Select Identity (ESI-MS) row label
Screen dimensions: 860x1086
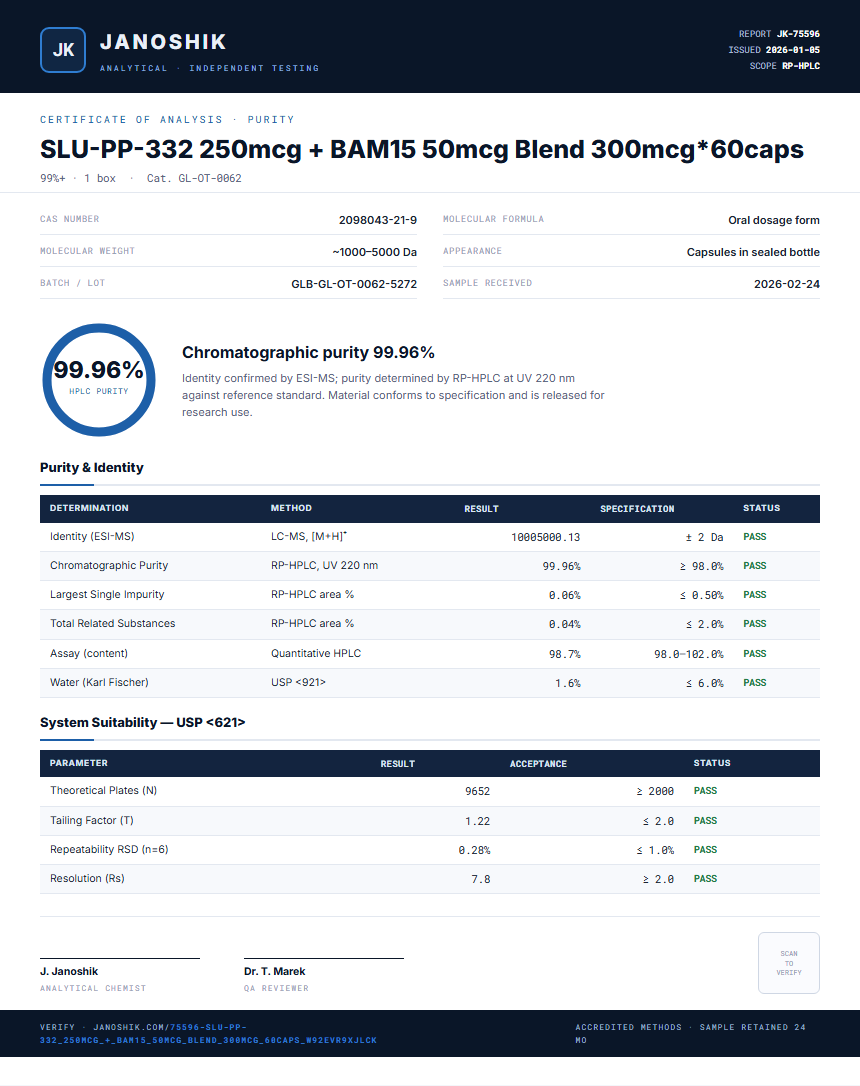point(92,537)
